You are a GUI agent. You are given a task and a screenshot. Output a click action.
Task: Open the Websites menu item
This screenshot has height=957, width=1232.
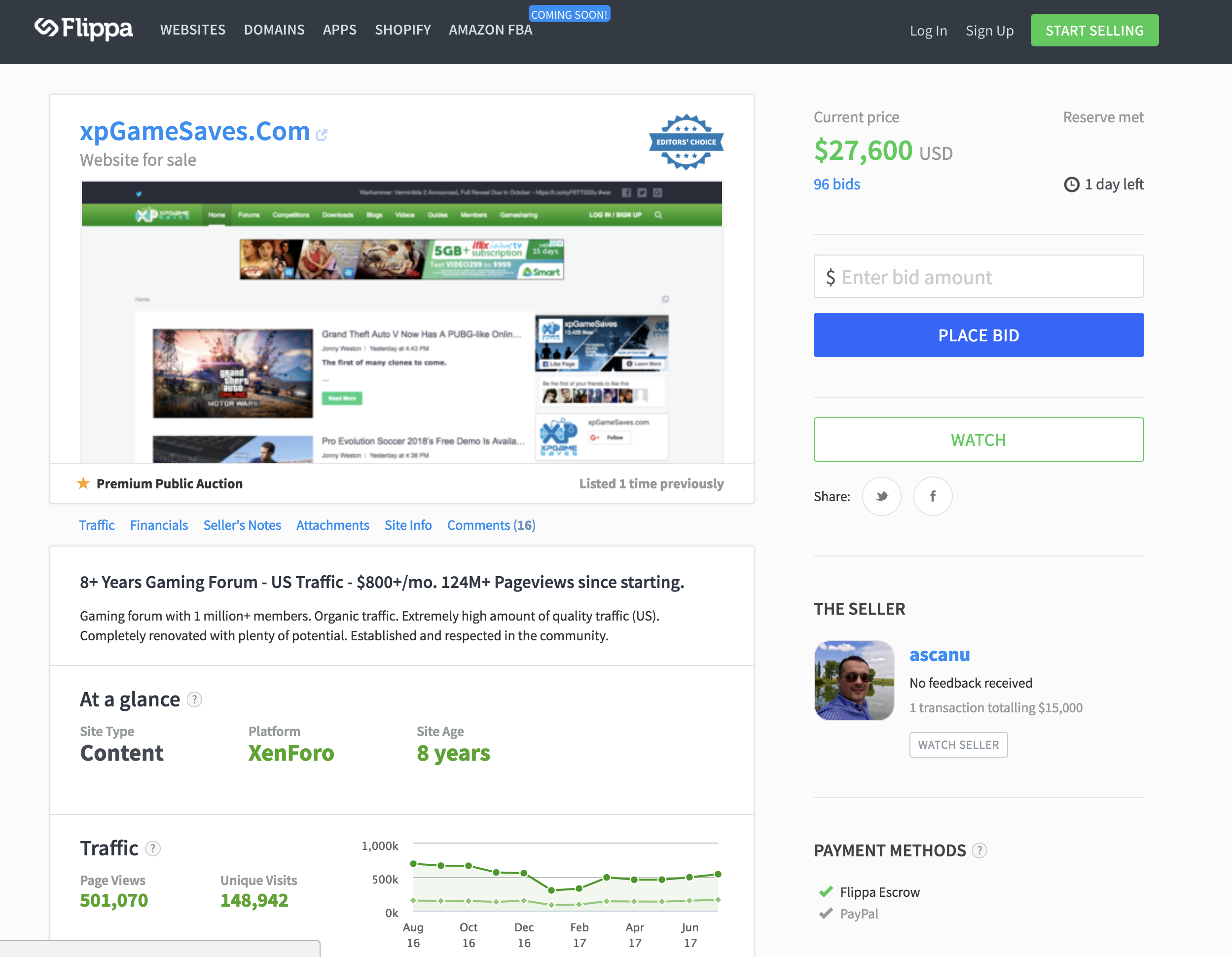point(192,30)
